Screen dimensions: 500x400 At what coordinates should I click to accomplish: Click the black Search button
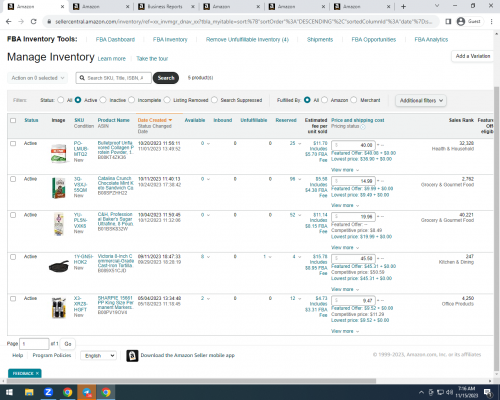click(x=166, y=78)
